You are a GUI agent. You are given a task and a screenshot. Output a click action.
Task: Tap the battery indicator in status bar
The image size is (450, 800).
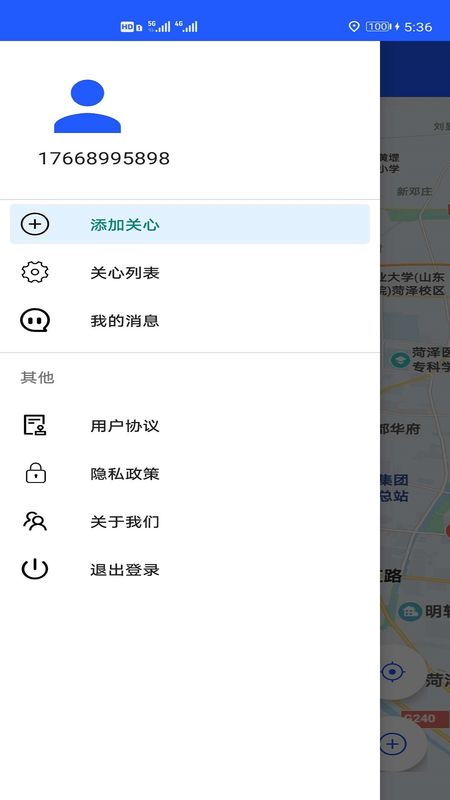pyautogui.click(x=379, y=27)
